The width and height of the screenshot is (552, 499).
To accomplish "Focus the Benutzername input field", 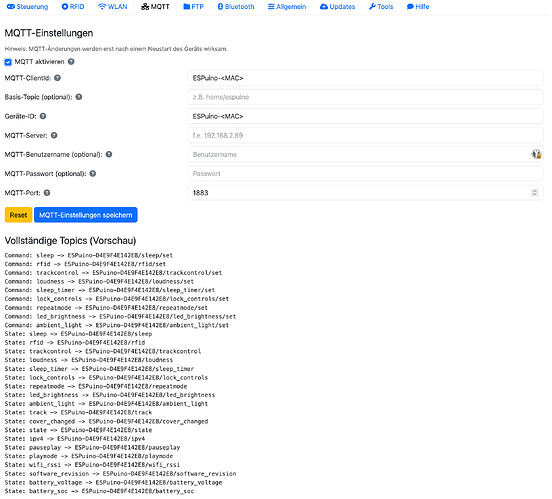I will pos(365,155).
